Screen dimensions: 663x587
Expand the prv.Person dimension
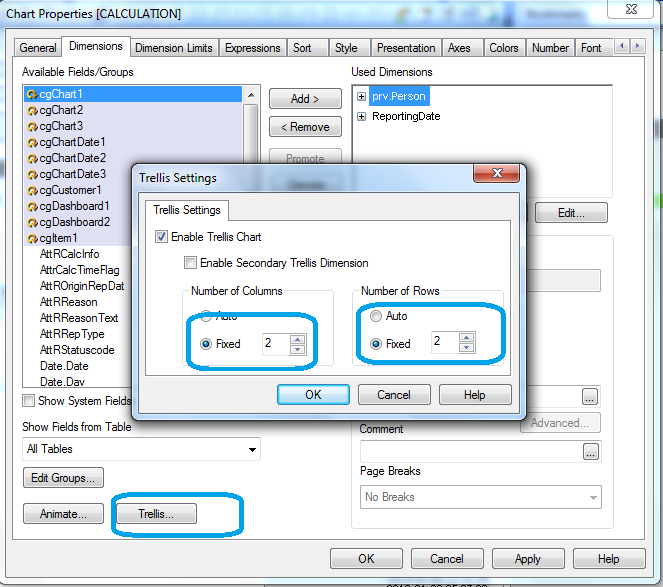click(361, 96)
